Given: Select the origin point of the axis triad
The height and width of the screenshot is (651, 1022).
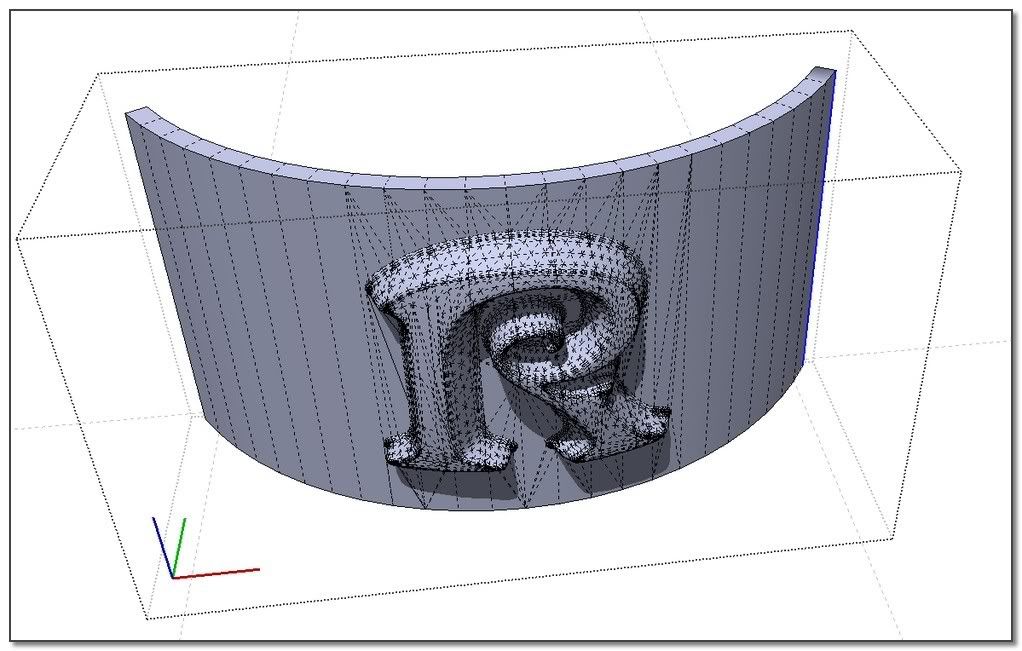Looking at the screenshot, I should pyautogui.click(x=173, y=577).
